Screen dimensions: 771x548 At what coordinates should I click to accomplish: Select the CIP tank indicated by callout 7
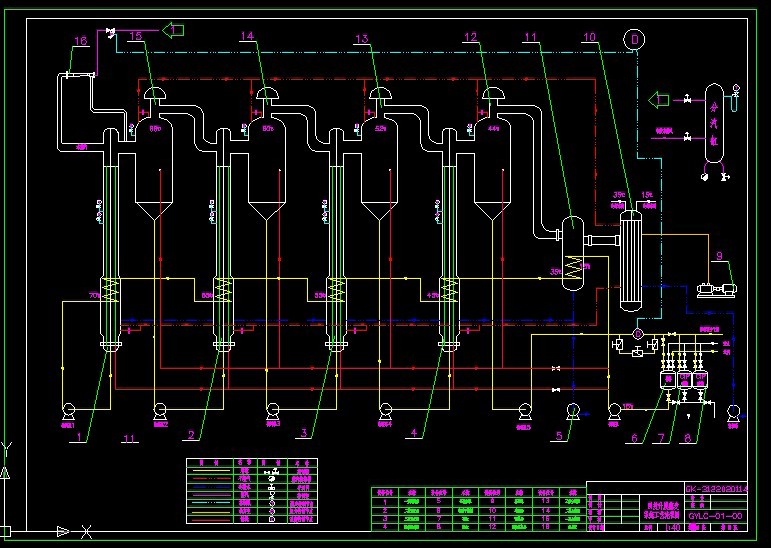coord(684,380)
